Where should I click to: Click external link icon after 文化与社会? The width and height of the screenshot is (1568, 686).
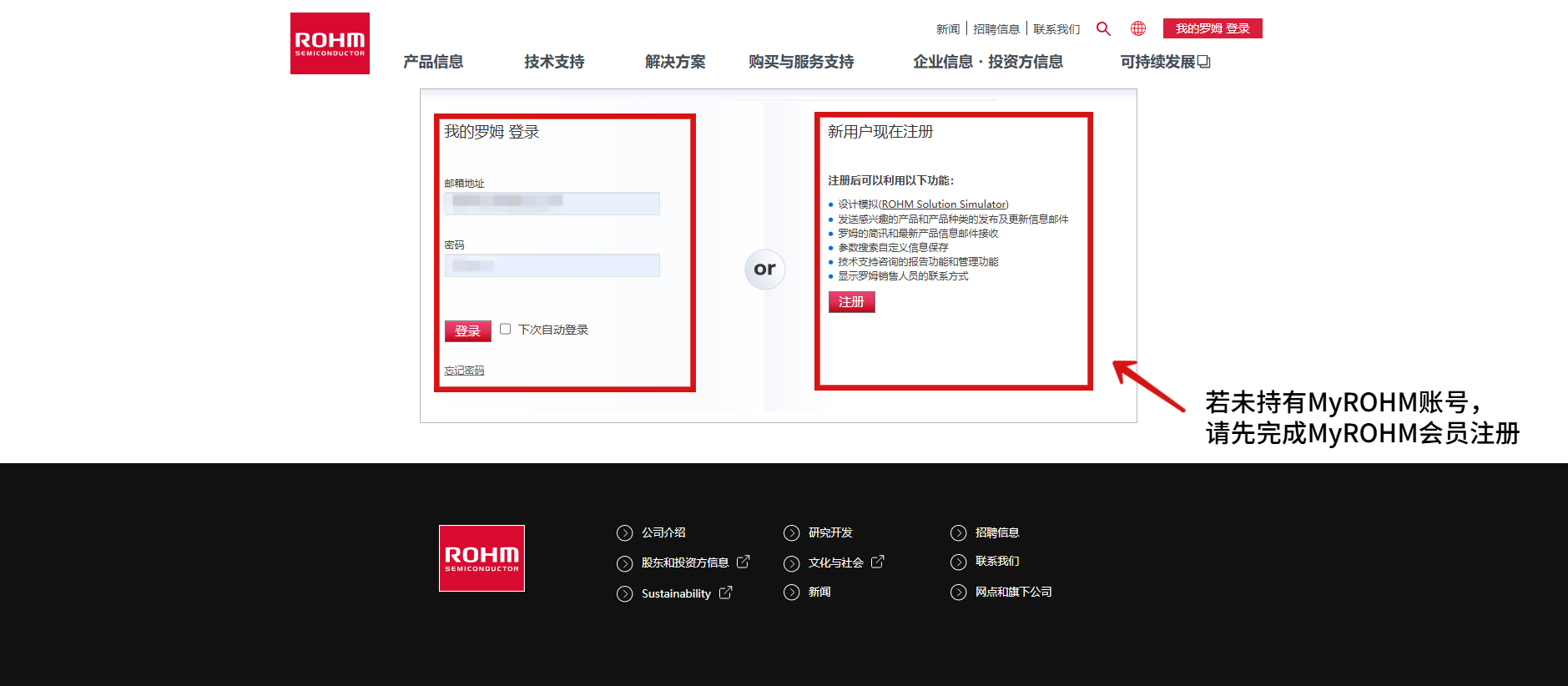pyautogui.click(x=878, y=562)
